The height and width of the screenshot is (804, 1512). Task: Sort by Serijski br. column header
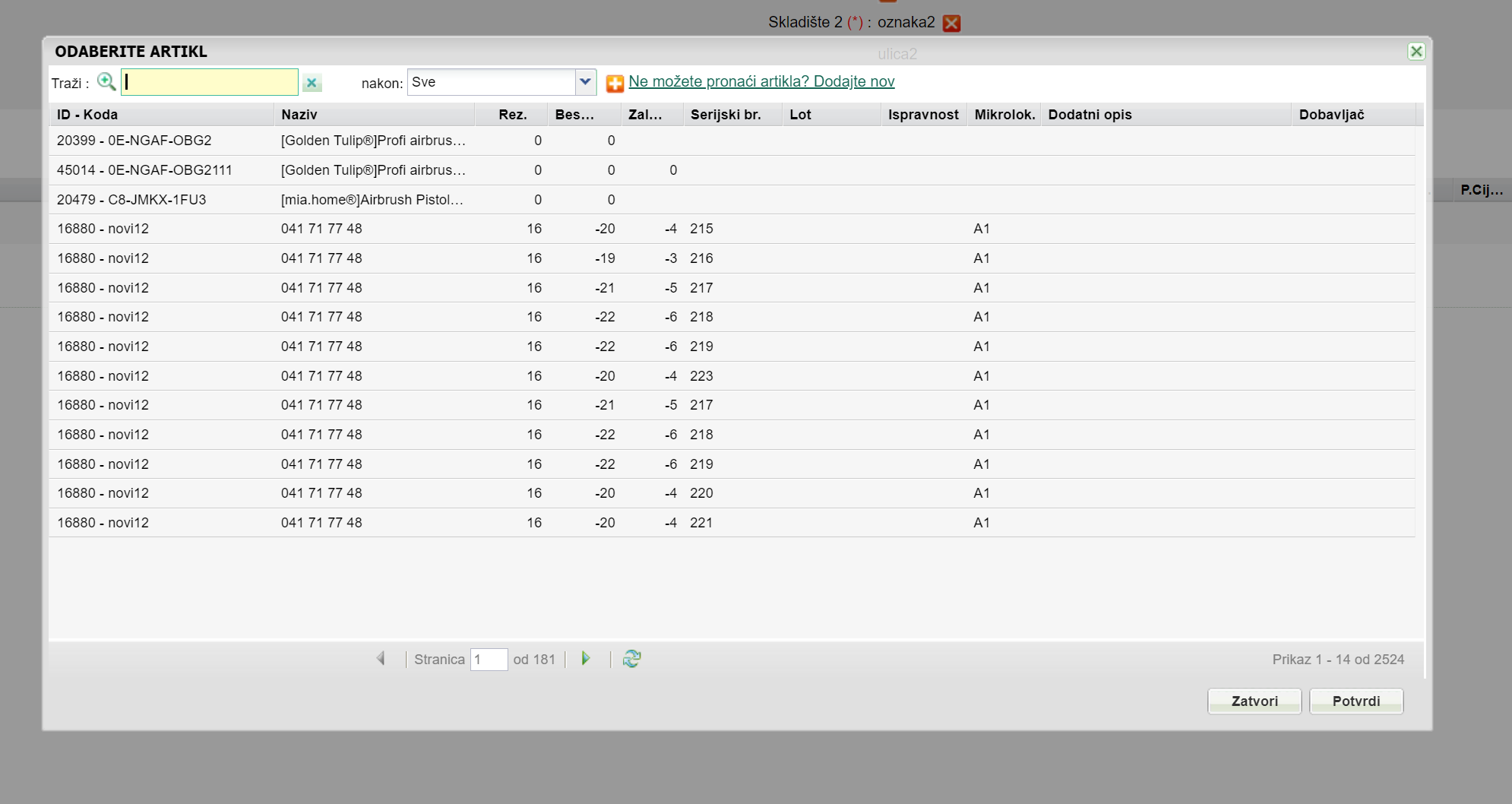pos(732,115)
